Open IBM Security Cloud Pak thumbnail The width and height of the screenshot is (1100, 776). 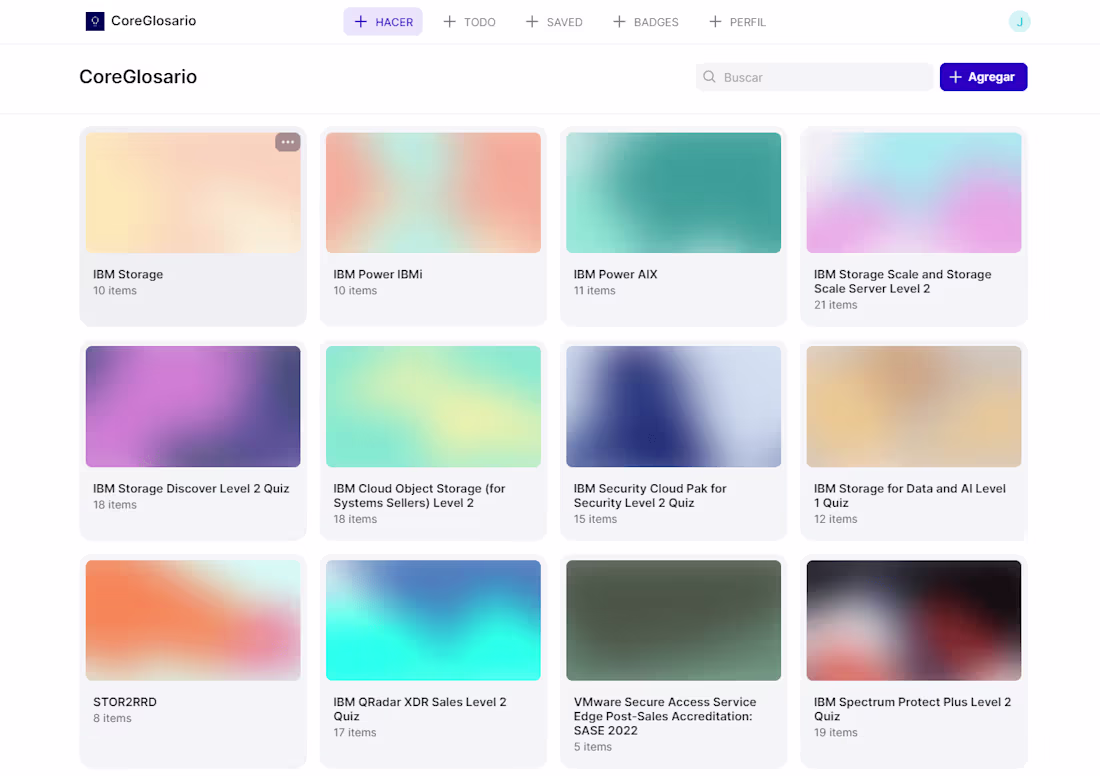(673, 406)
